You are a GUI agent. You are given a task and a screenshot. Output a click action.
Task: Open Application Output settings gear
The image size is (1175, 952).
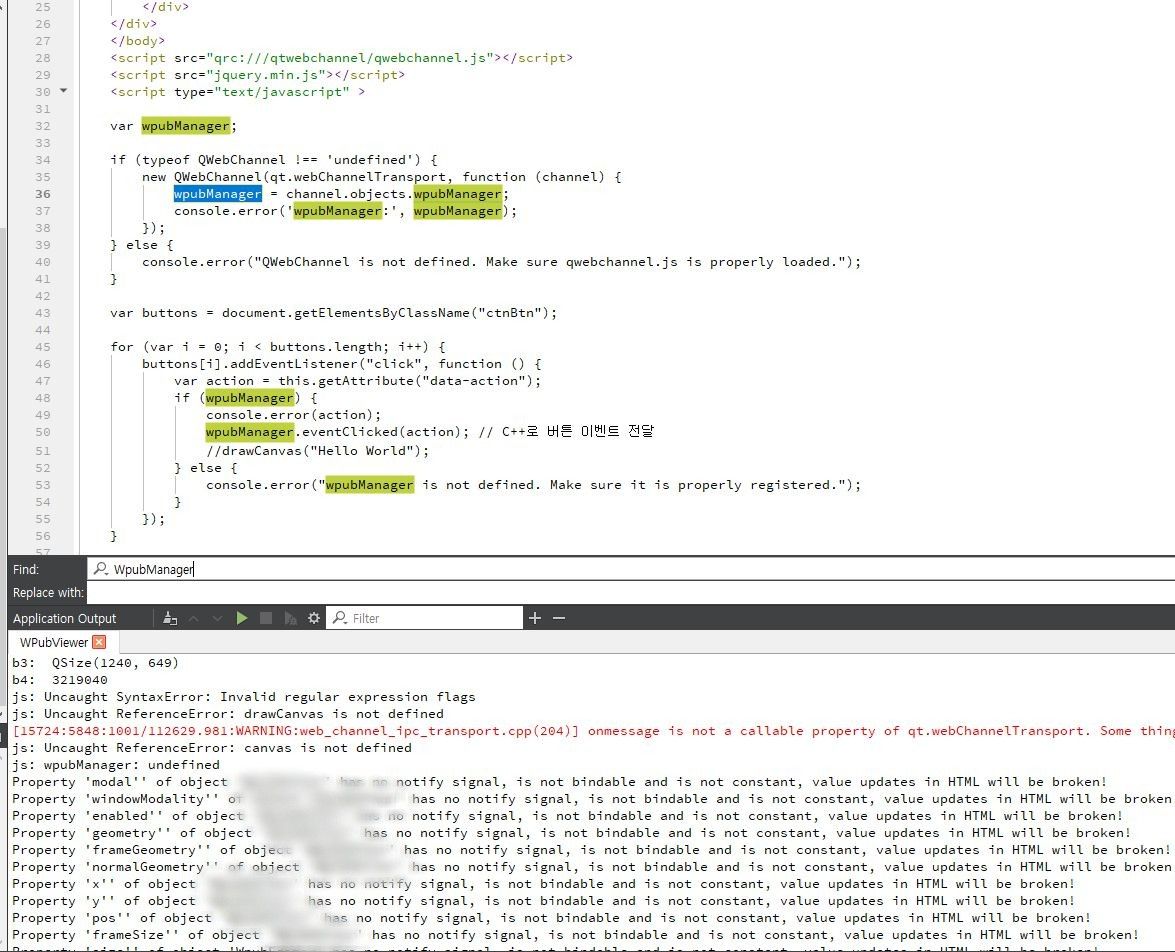coord(314,618)
